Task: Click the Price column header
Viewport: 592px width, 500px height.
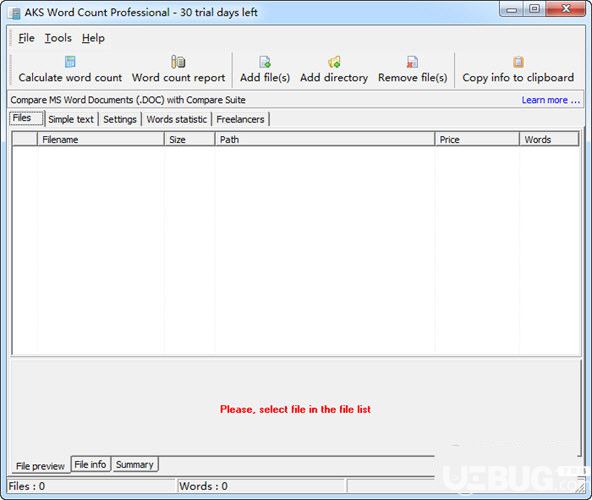Action: pyautogui.click(x=477, y=139)
